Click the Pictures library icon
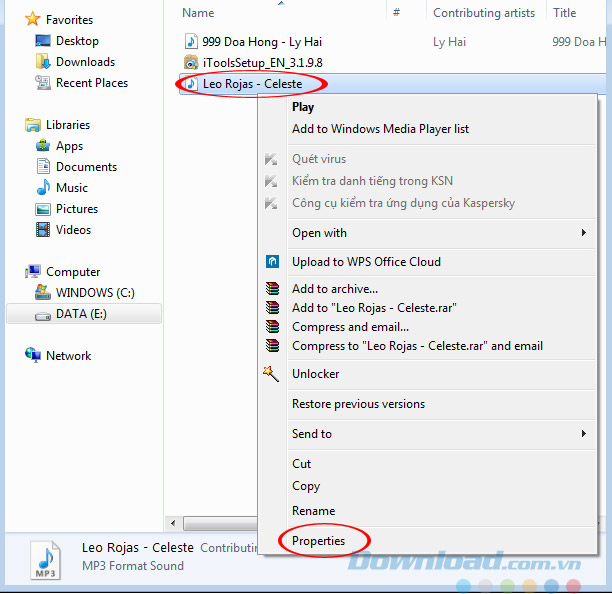 point(43,209)
